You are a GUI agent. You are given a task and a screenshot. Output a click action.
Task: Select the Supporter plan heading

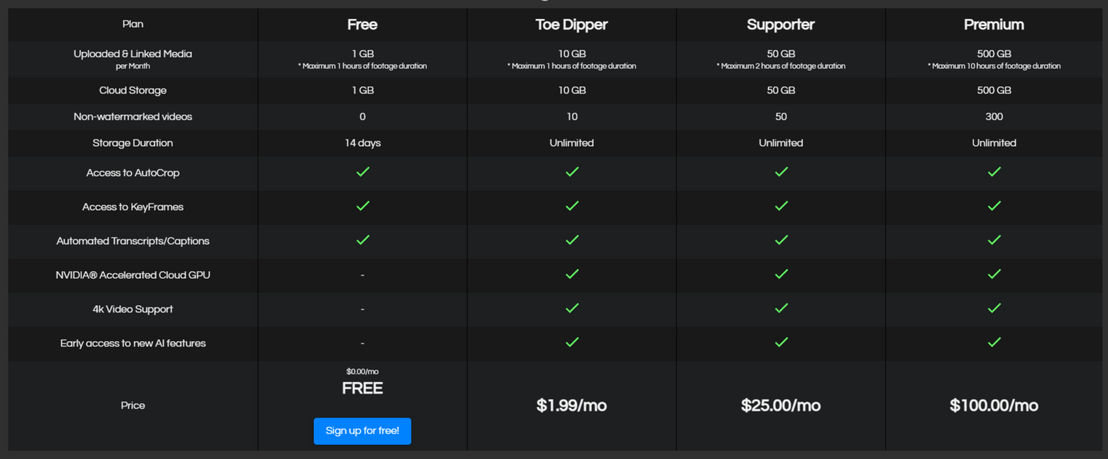point(781,25)
